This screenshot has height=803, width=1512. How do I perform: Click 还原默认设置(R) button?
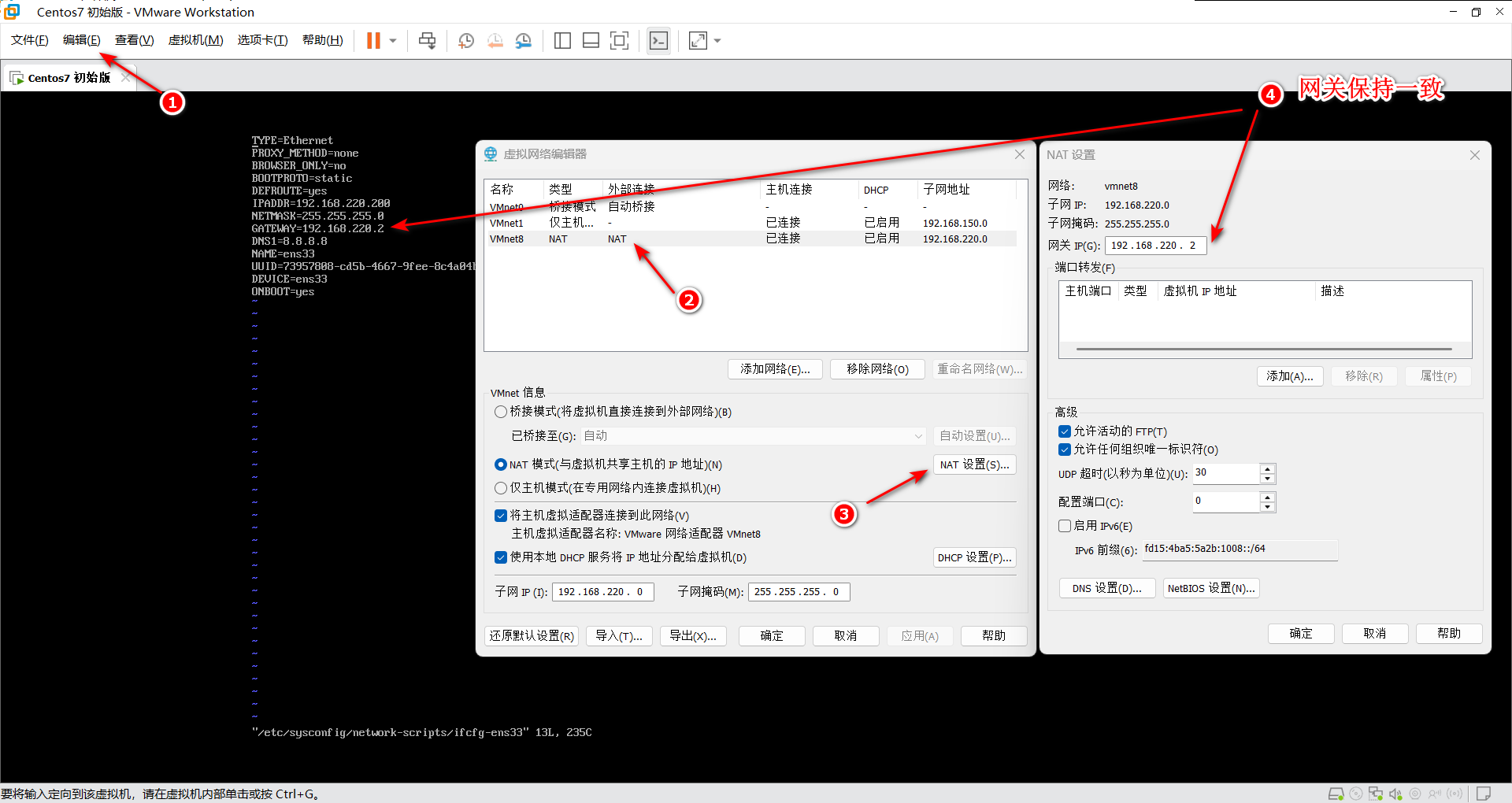point(532,636)
